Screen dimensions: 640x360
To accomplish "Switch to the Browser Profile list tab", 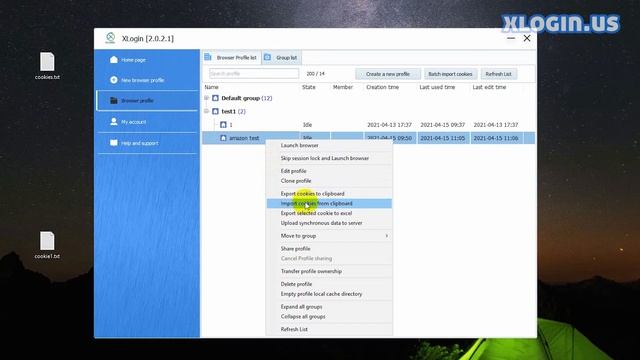I will pos(231,58).
